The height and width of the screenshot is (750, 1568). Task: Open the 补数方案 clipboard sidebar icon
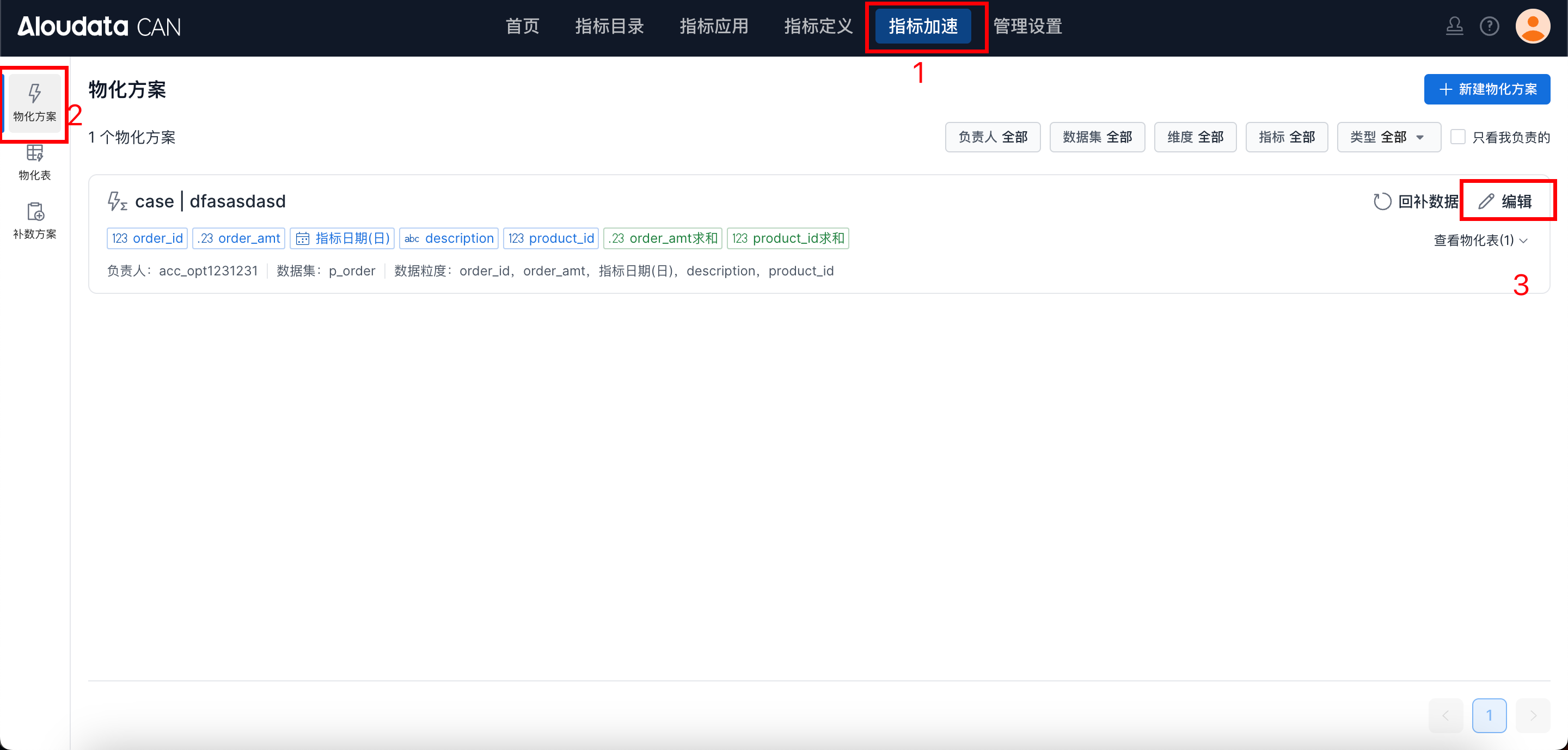34,212
